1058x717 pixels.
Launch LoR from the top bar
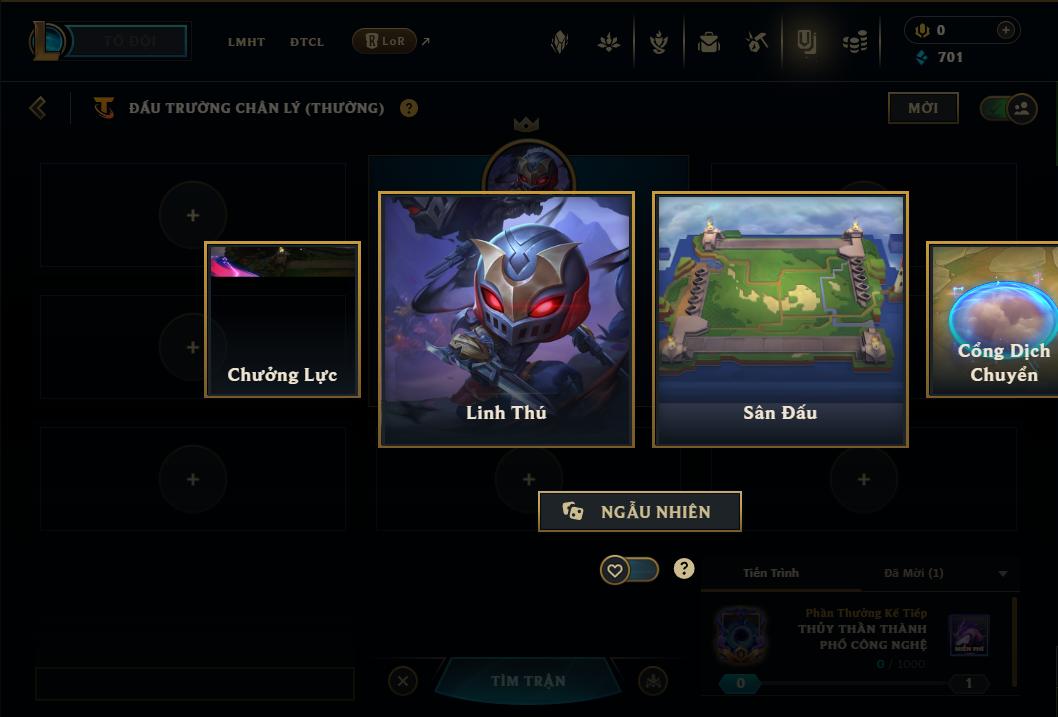(x=385, y=41)
